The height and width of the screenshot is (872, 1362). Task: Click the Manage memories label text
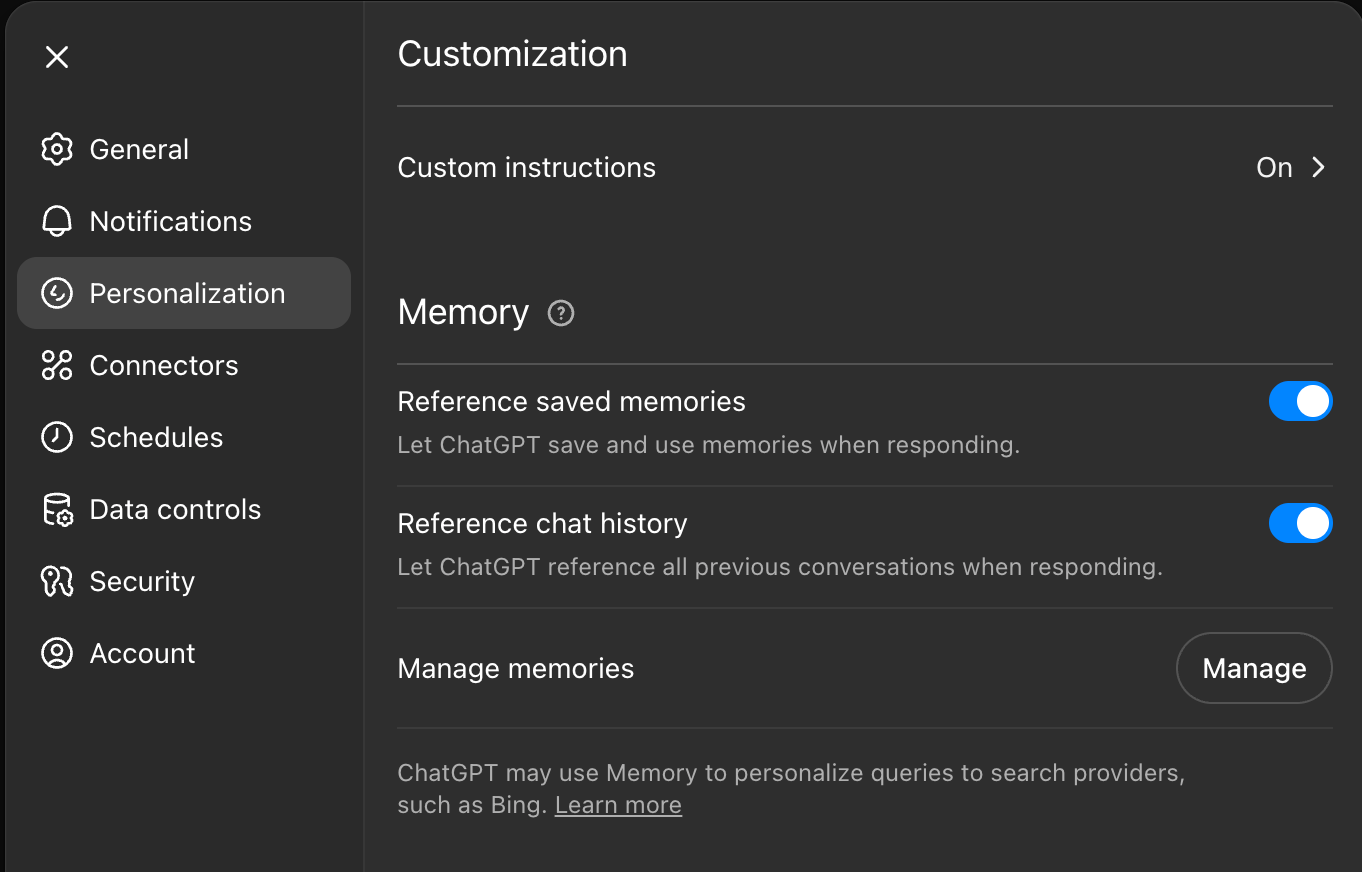[516, 668]
